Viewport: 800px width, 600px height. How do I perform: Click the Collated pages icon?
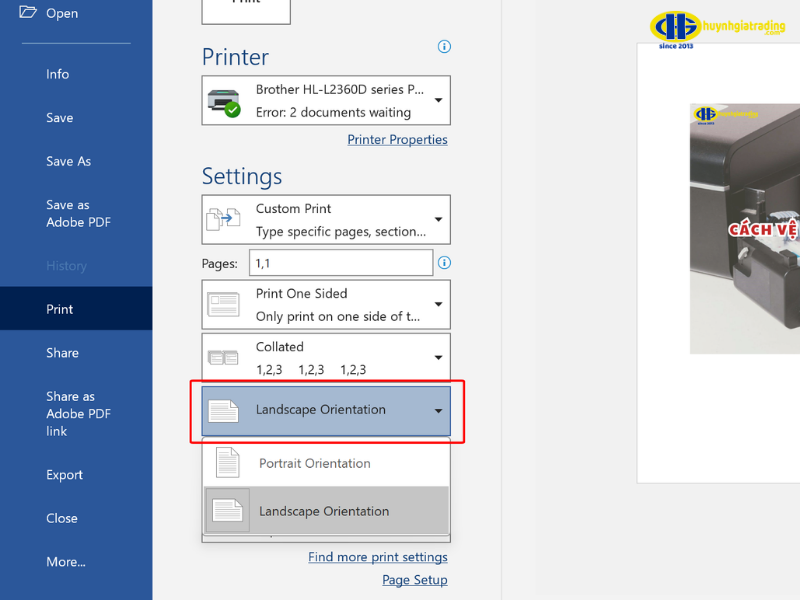click(224, 357)
